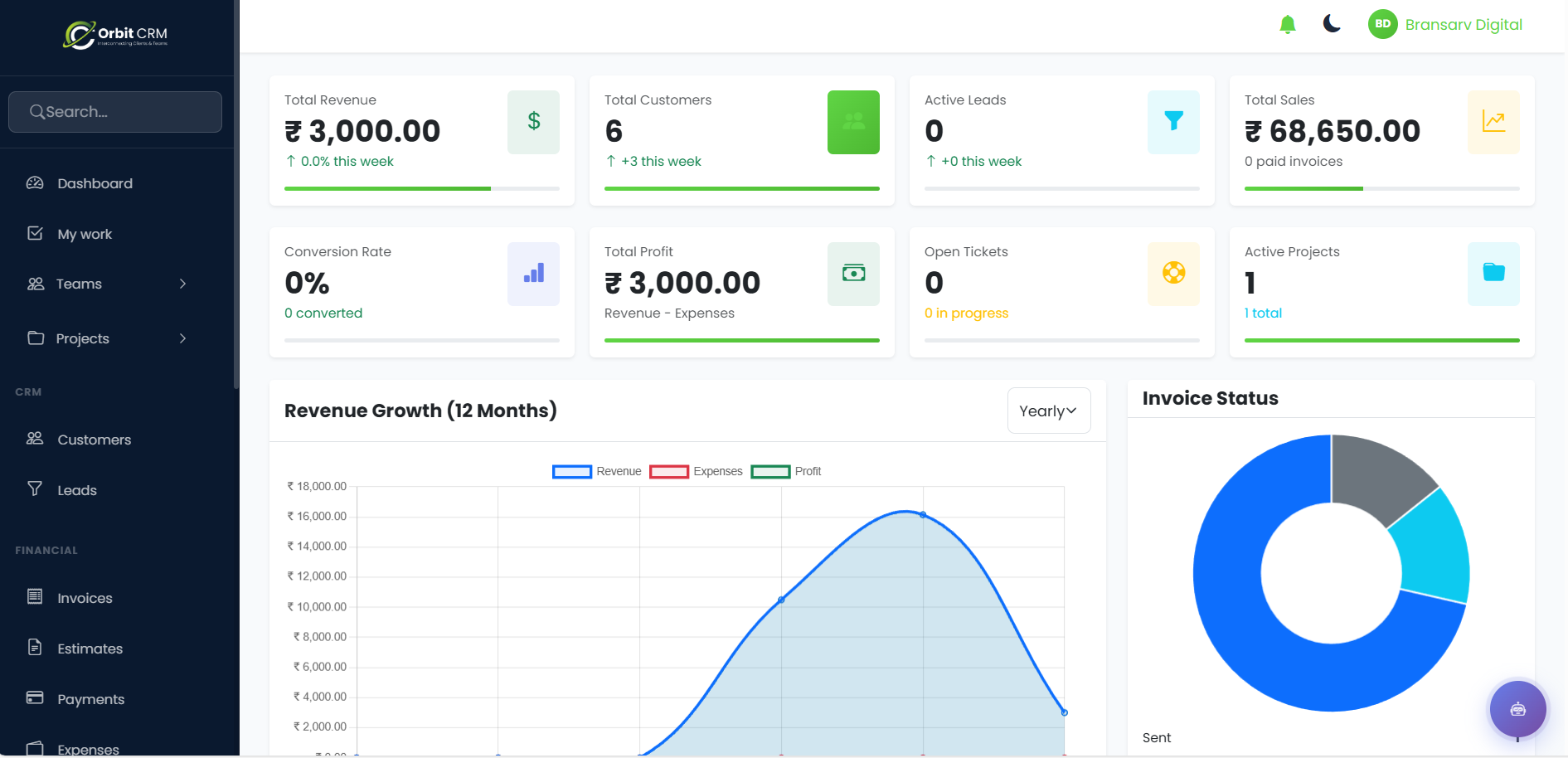Click the Invoices icon under Financial
Image resolution: width=1568 pixels, height=758 pixels.
pos(35,597)
